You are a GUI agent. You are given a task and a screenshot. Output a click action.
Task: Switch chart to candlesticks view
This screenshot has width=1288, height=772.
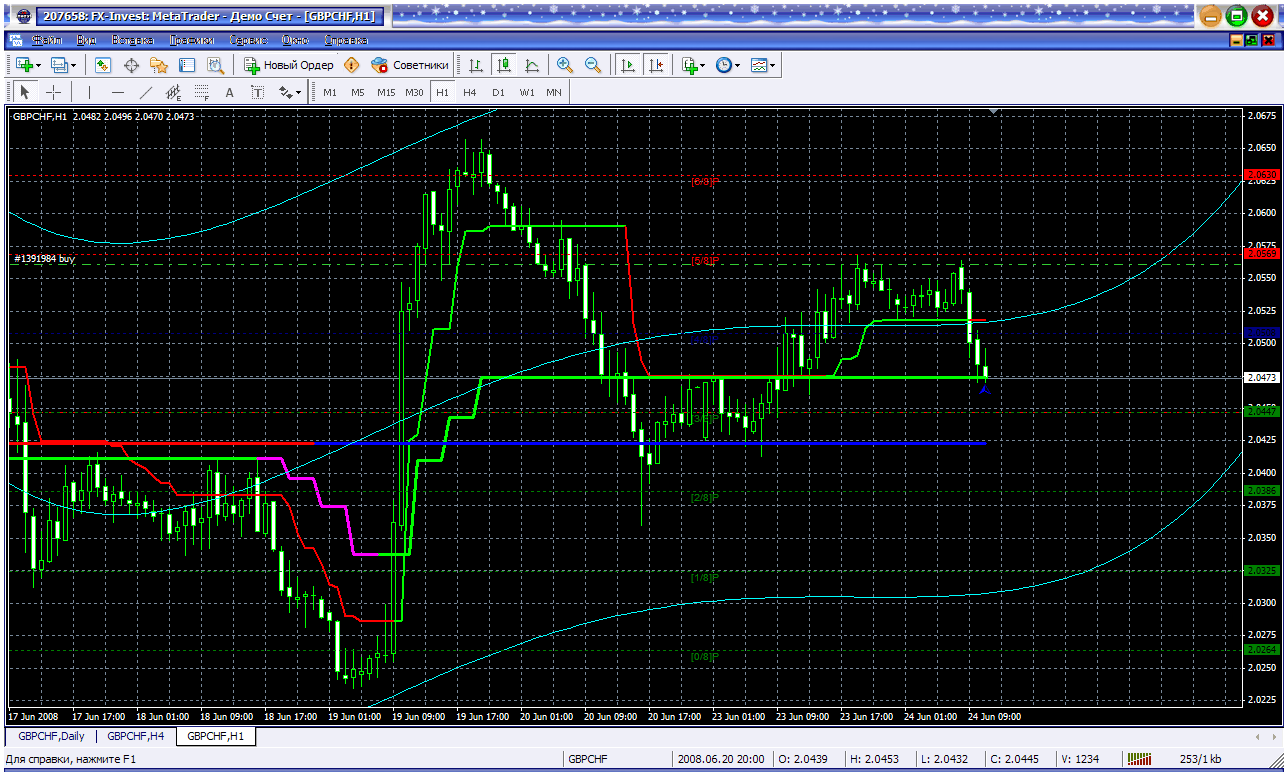click(x=504, y=65)
